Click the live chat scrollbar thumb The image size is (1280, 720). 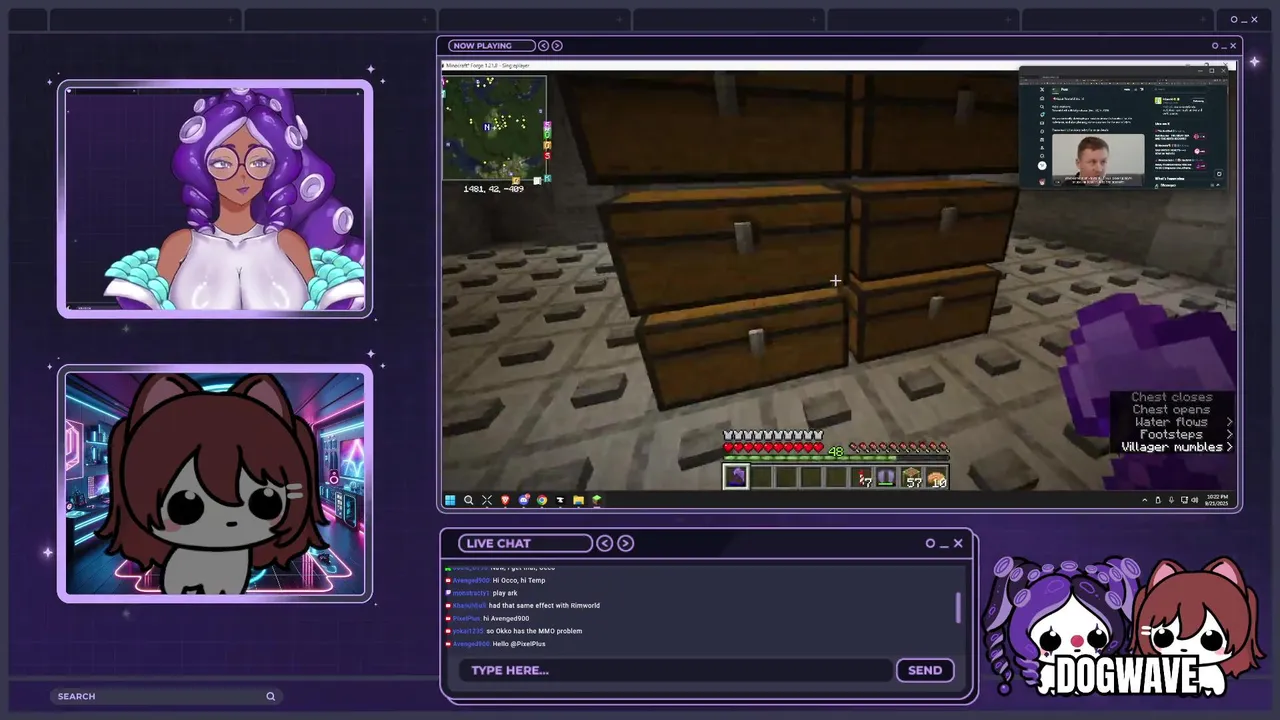coord(958,607)
